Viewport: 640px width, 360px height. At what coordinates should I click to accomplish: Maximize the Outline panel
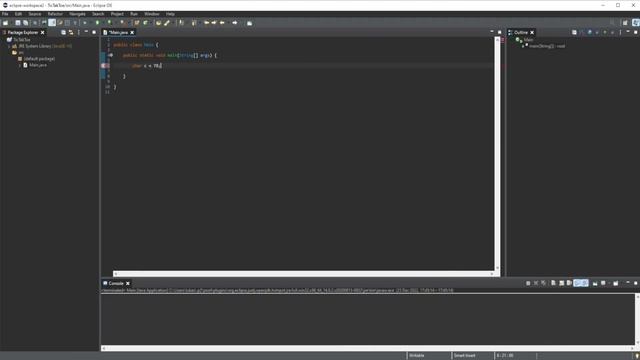pyautogui.click(x=636, y=32)
